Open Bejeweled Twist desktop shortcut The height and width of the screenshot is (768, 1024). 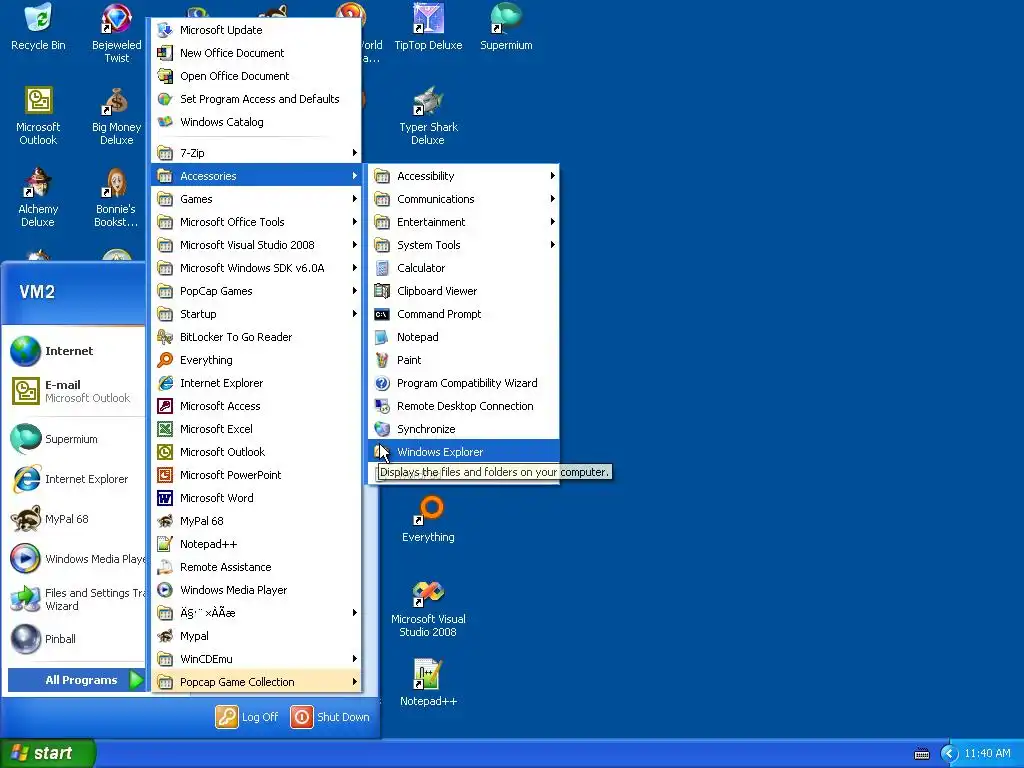click(116, 33)
